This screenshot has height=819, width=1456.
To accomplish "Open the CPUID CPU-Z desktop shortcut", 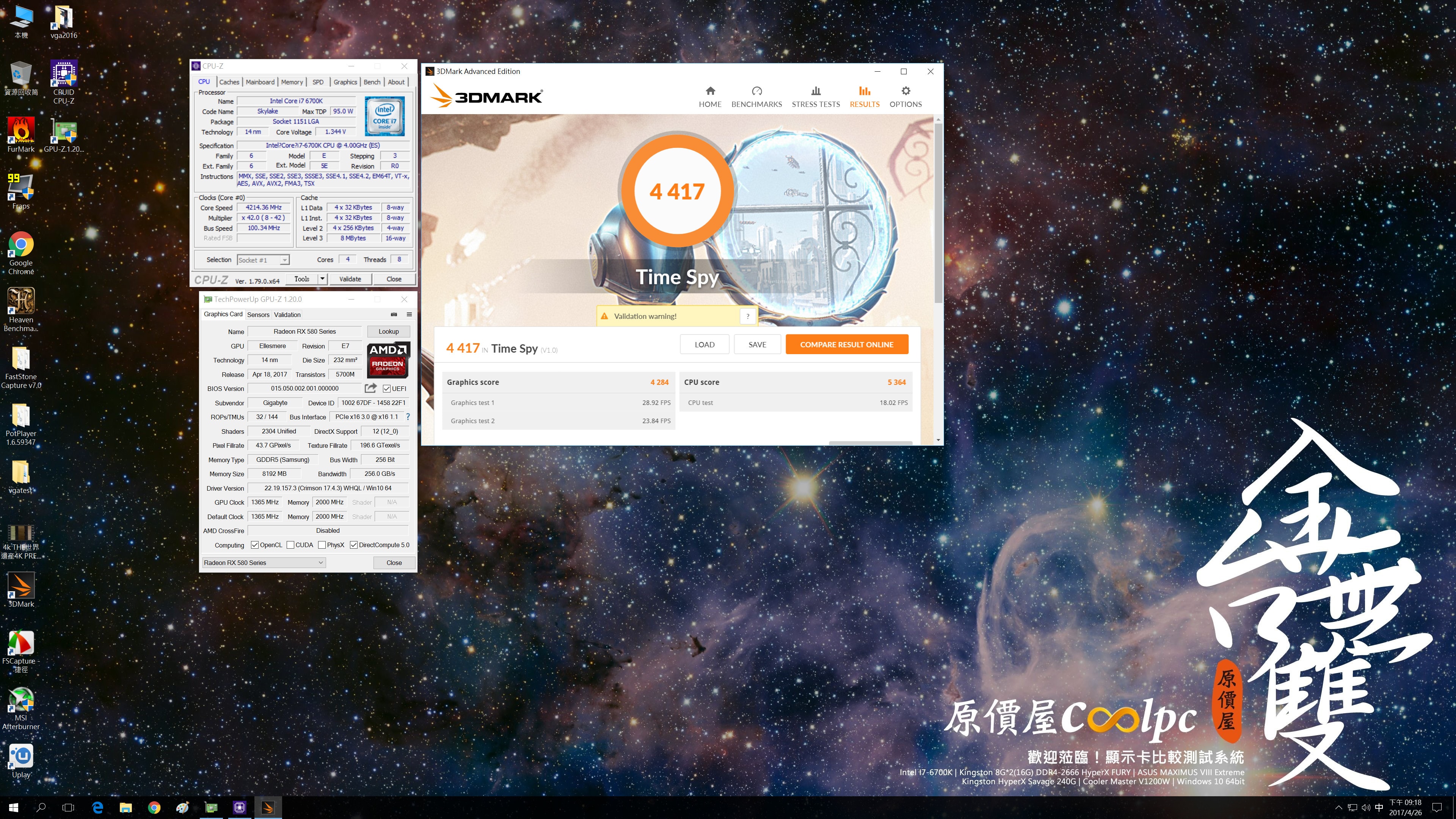I will click(63, 82).
